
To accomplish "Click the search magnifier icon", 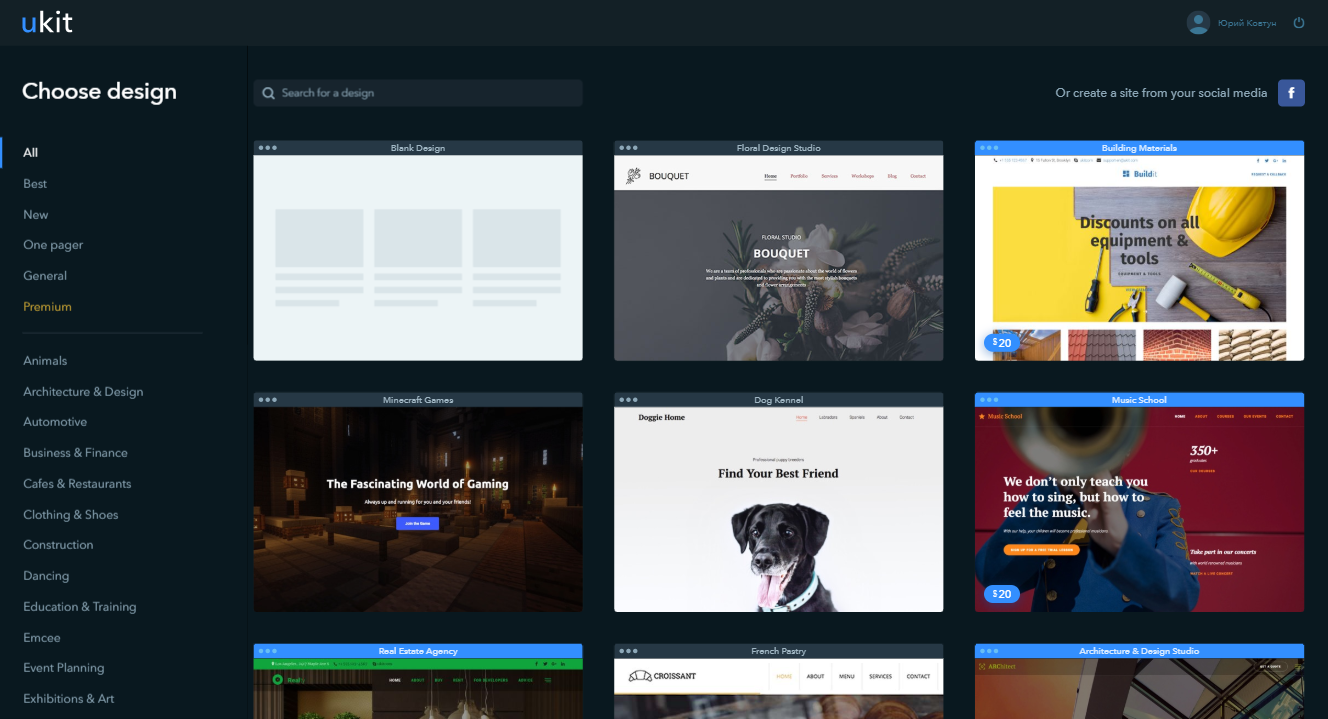I will click(269, 93).
